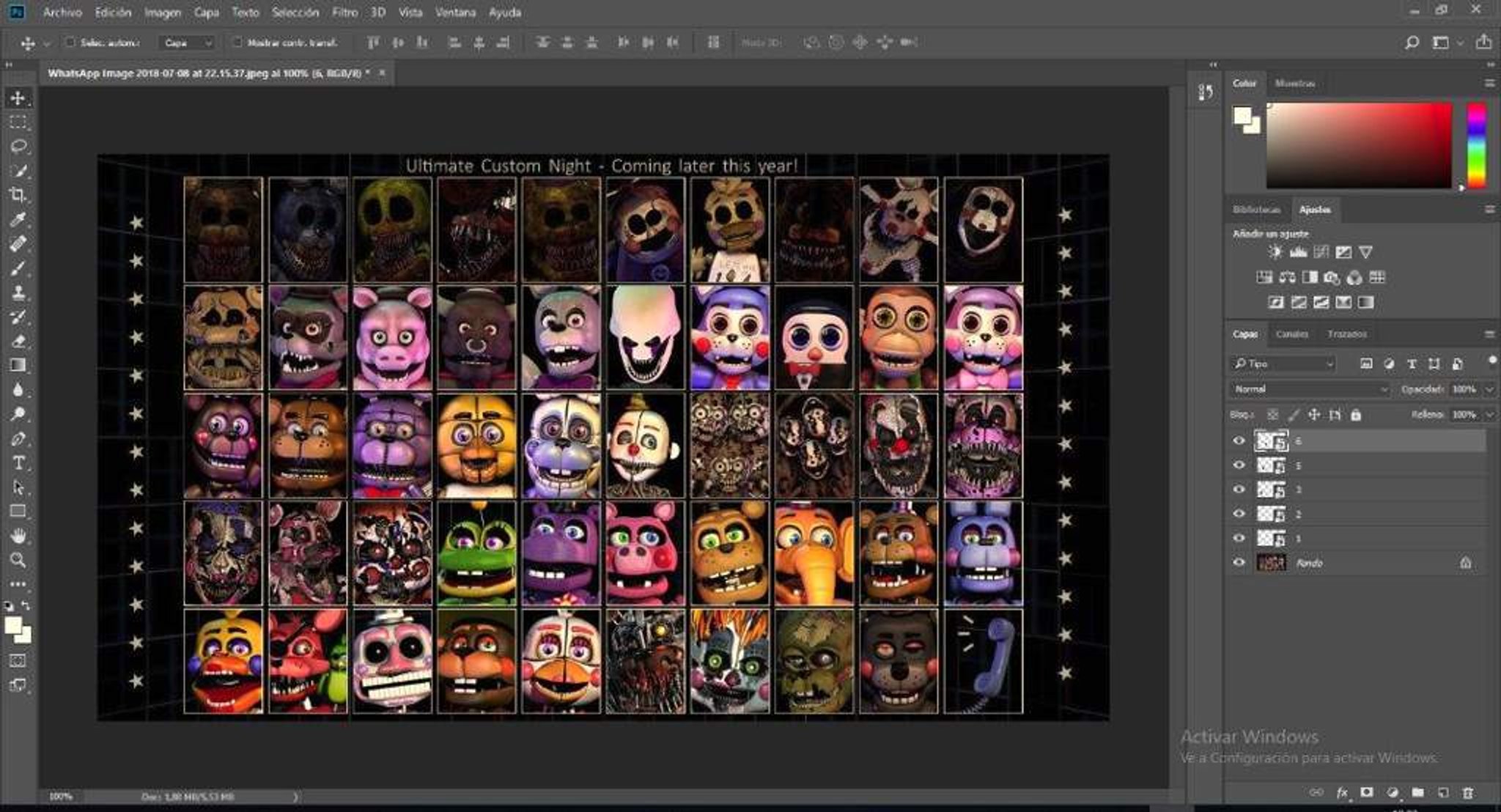Select the Zoom tool
1501x812 pixels.
[x=18, y=560]
